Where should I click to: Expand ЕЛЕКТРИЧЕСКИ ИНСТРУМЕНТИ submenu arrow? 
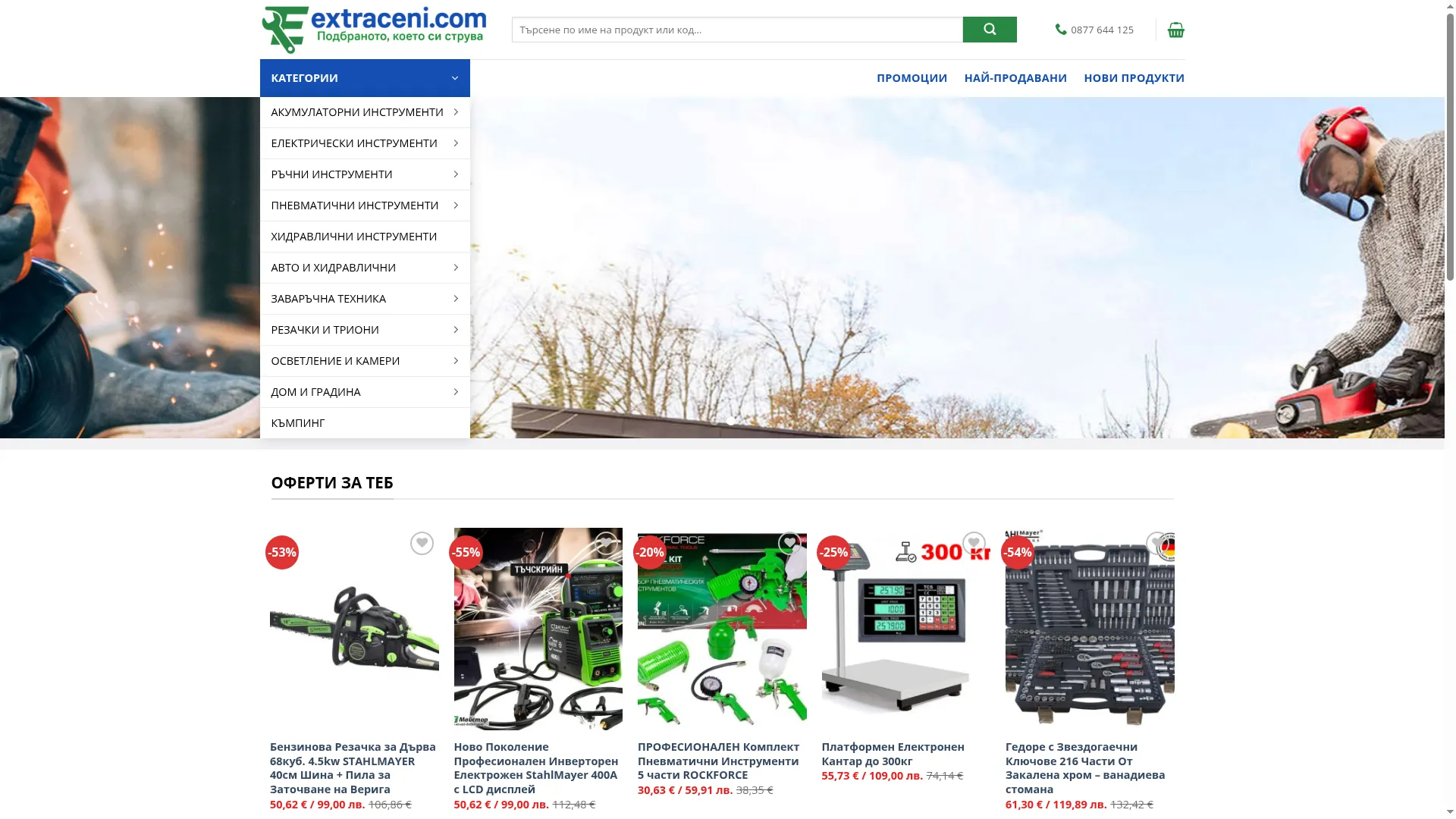456,143
